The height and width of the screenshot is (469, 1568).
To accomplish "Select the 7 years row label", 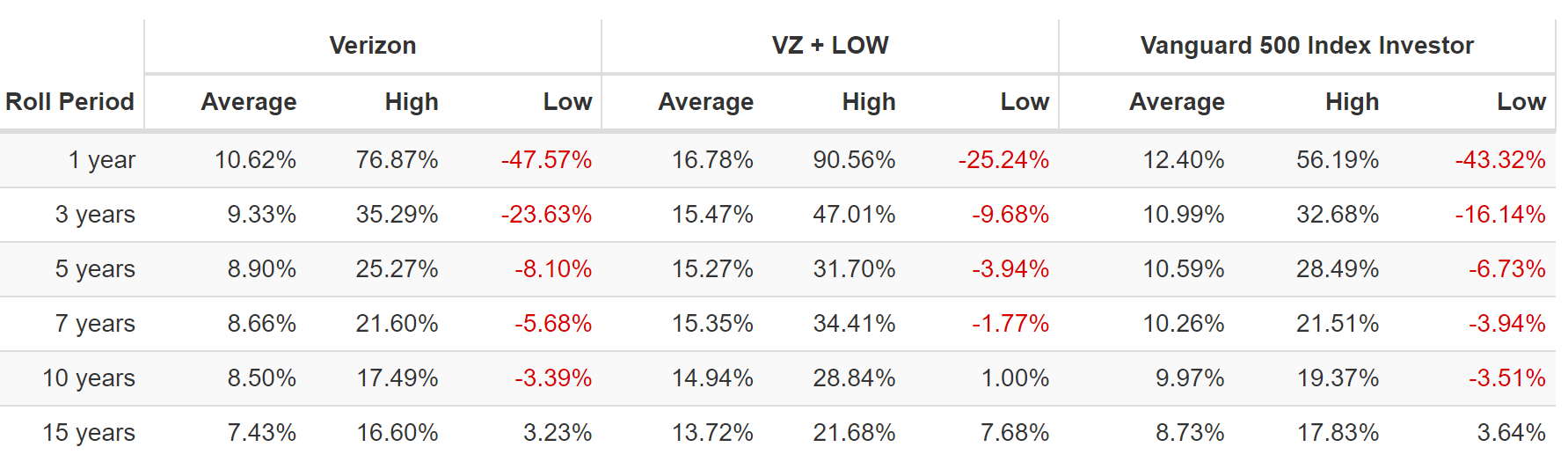I will pyautogui.click(x=95, y=324).
